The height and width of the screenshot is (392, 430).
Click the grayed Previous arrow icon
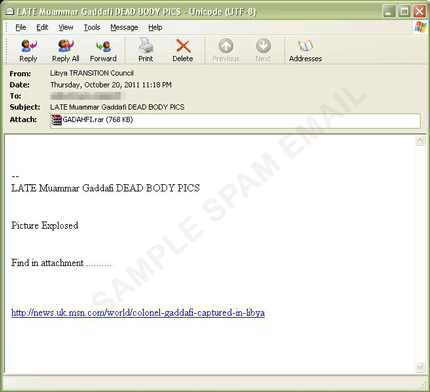point(226,46)
